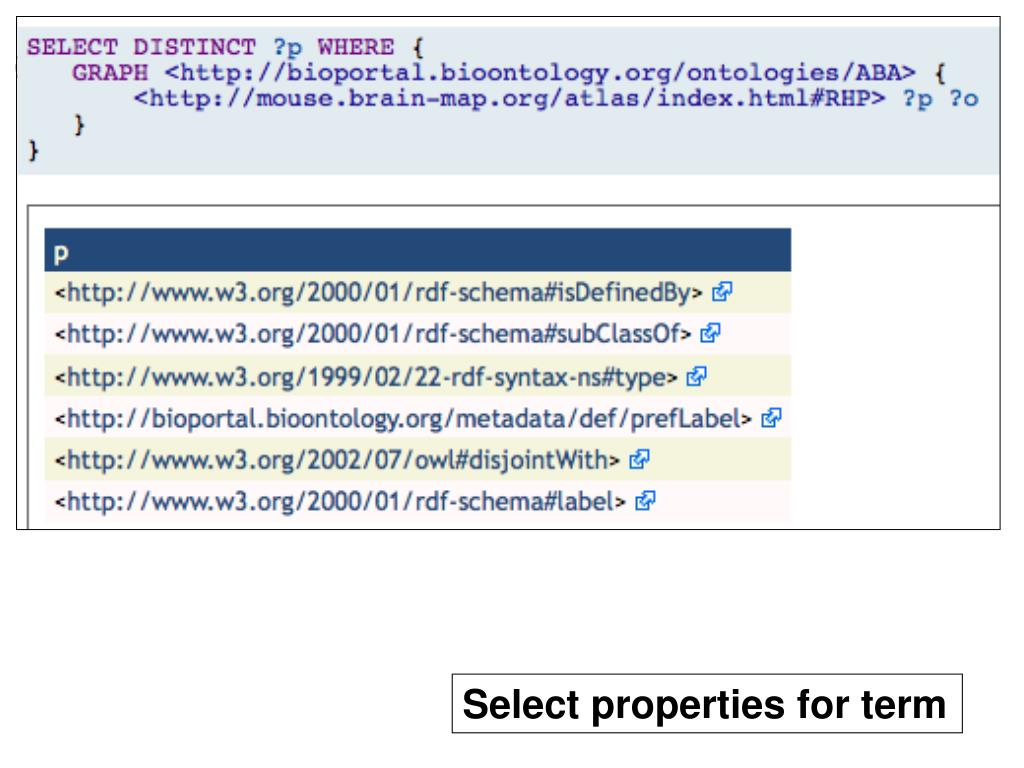Click the bioportal metadata prefLabel URI
The height and width of the screenshot is (768, 1024).
[403, 419]
